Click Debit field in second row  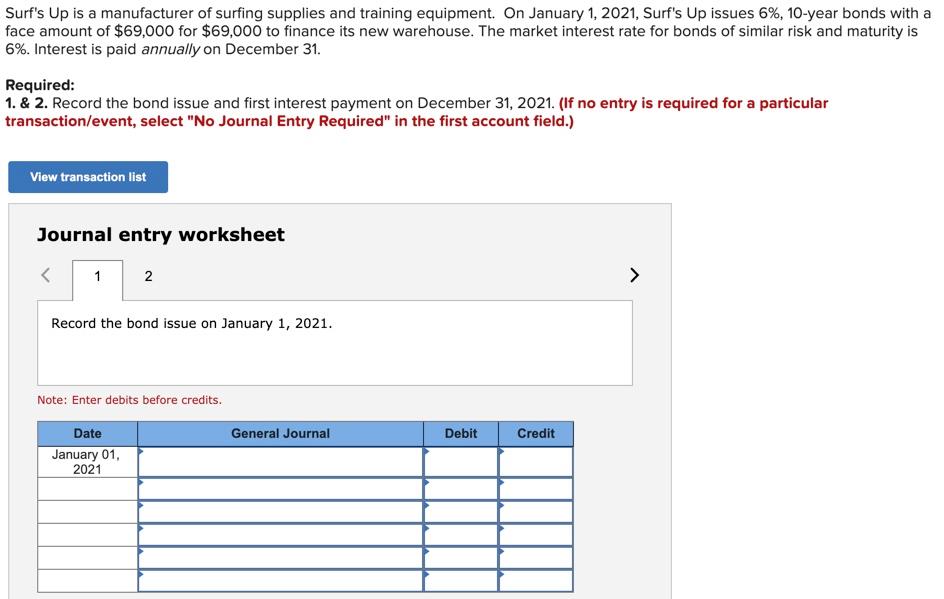pos(461,489)
